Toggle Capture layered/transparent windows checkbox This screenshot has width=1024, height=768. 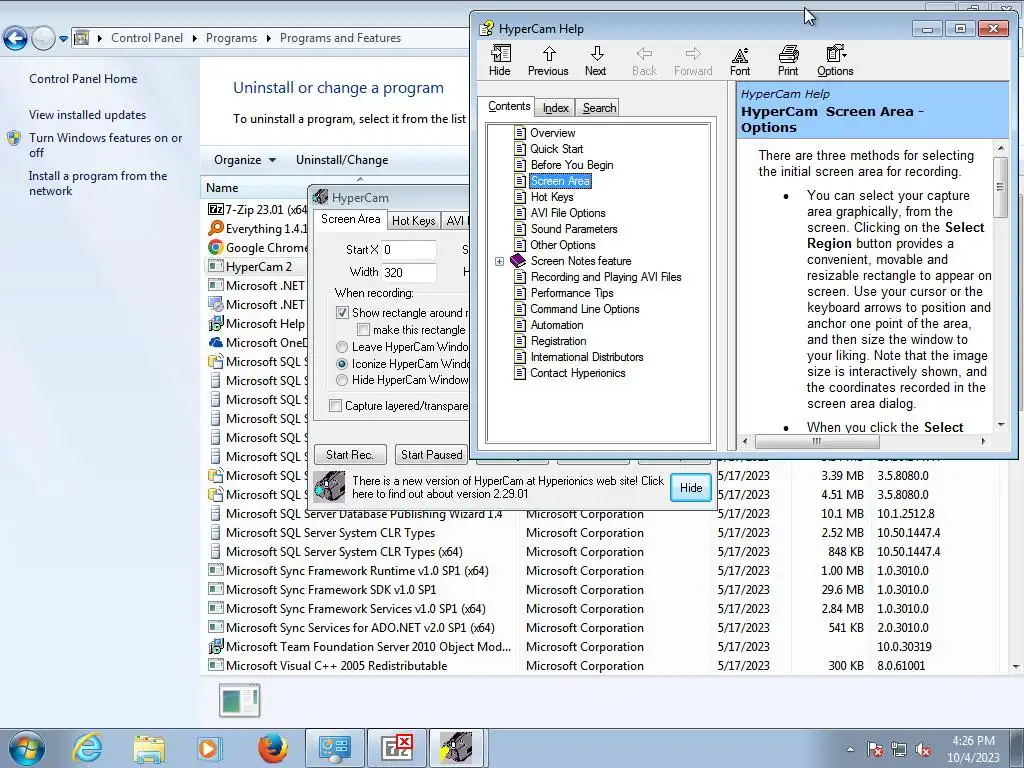(336, 406)
